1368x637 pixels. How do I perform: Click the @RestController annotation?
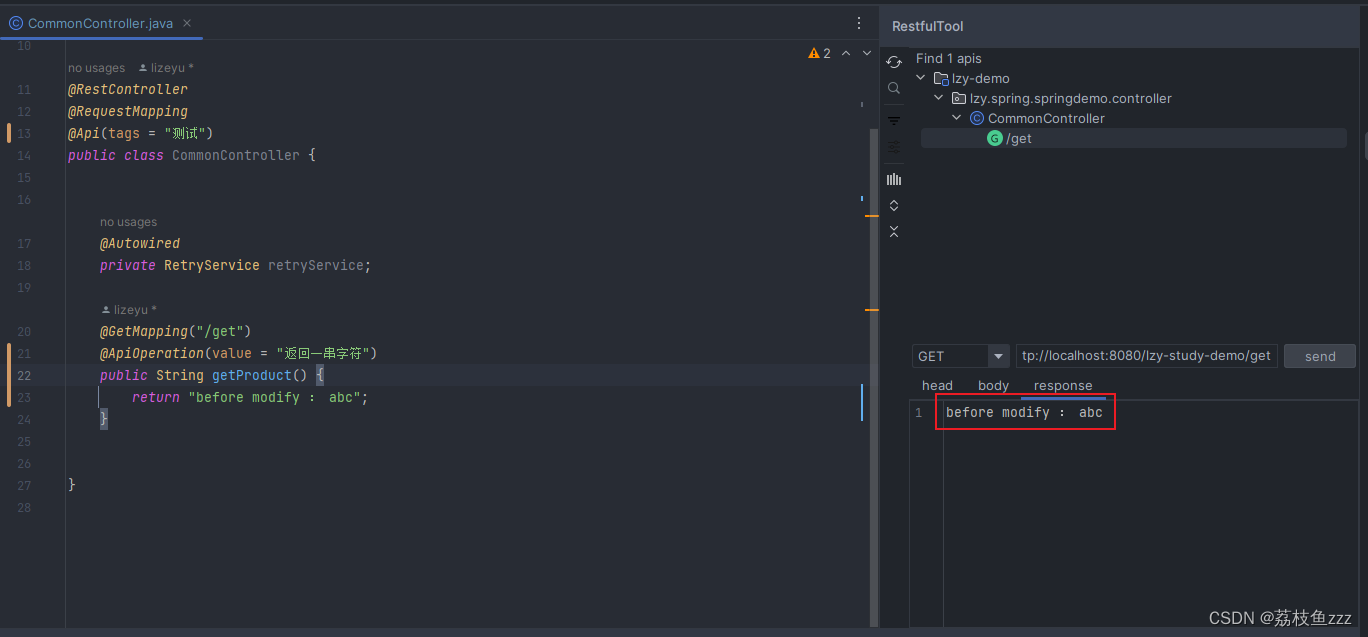128,89
